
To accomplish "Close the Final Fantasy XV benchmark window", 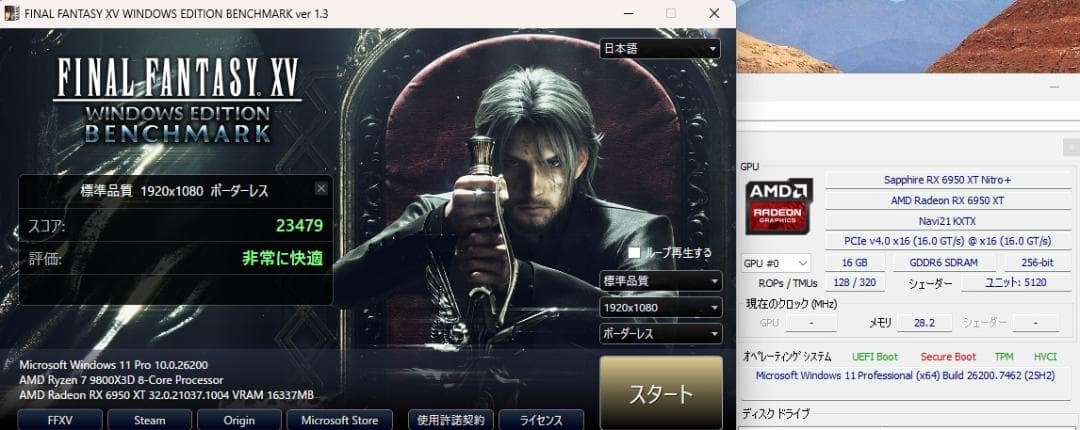I will click(713, 14).
